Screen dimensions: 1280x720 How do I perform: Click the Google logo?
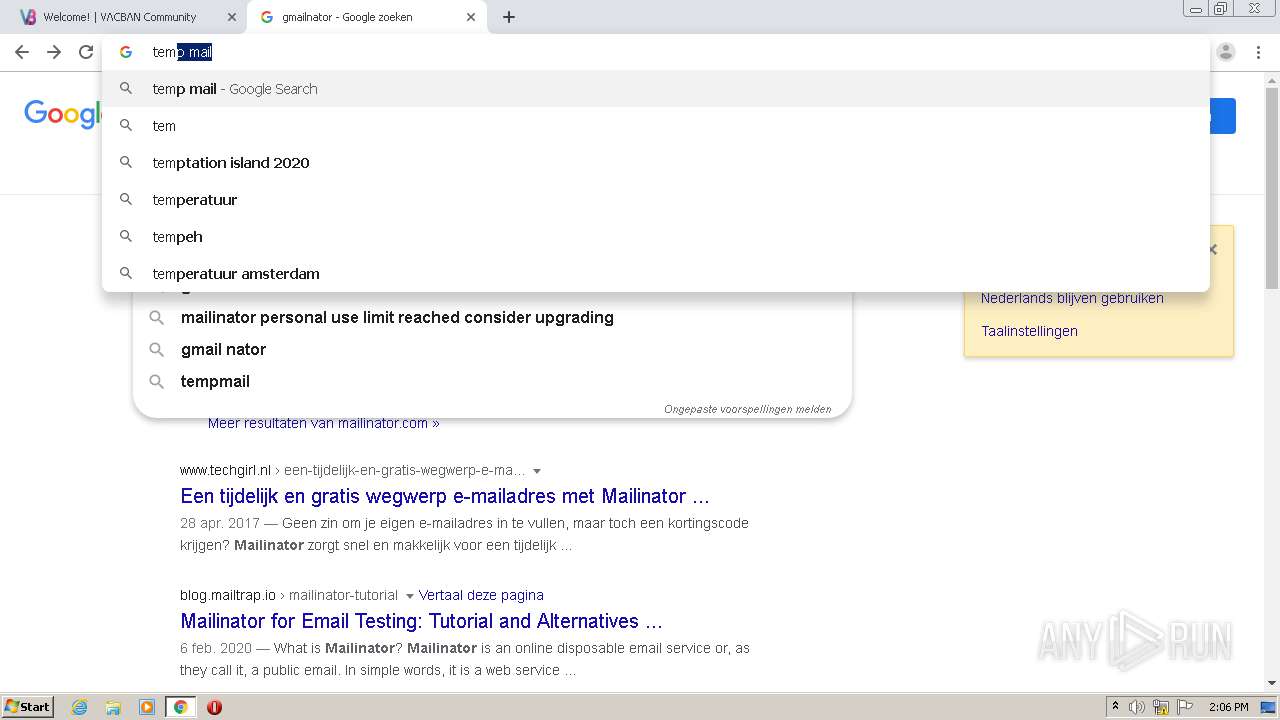[62, 114]
